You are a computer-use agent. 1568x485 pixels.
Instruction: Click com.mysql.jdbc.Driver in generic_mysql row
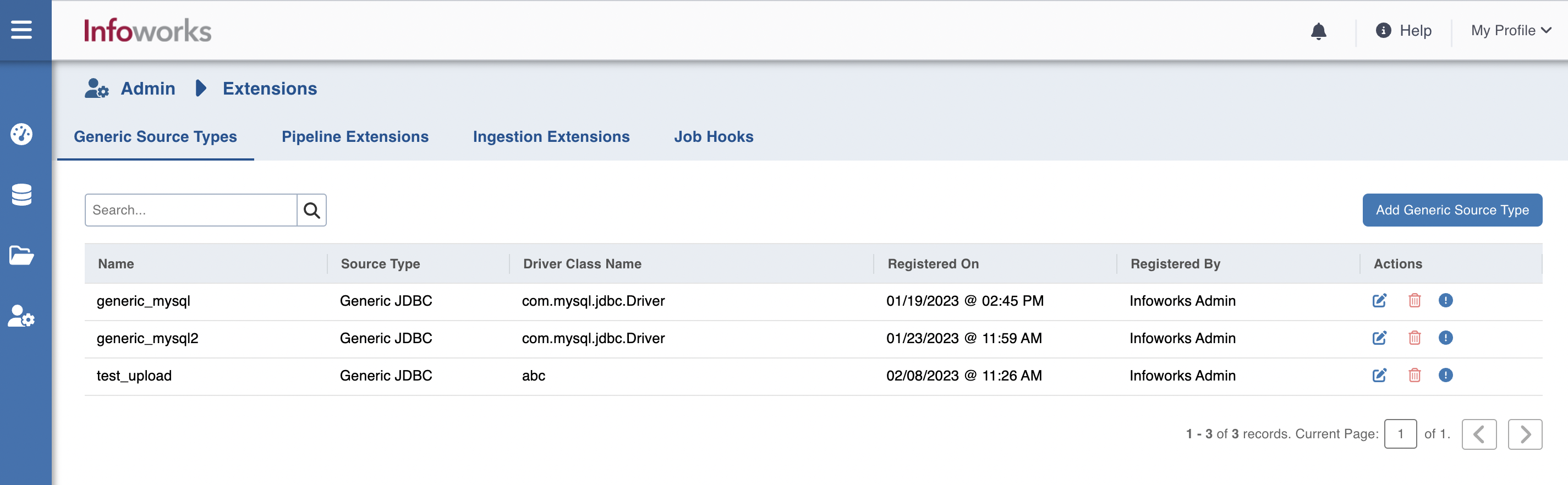tap(593, 301)
